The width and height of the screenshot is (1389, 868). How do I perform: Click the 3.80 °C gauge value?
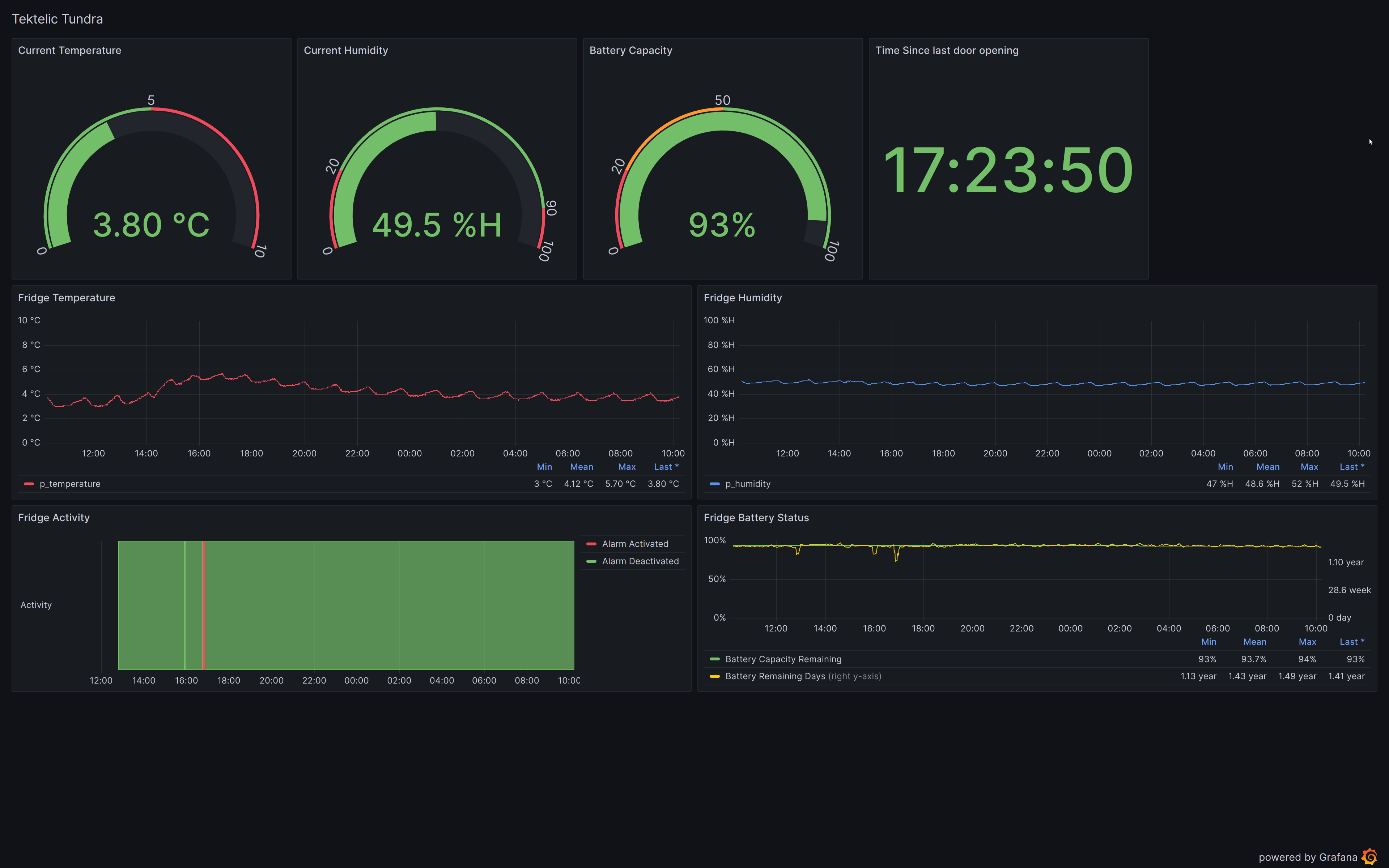click(x=152, y=225)
